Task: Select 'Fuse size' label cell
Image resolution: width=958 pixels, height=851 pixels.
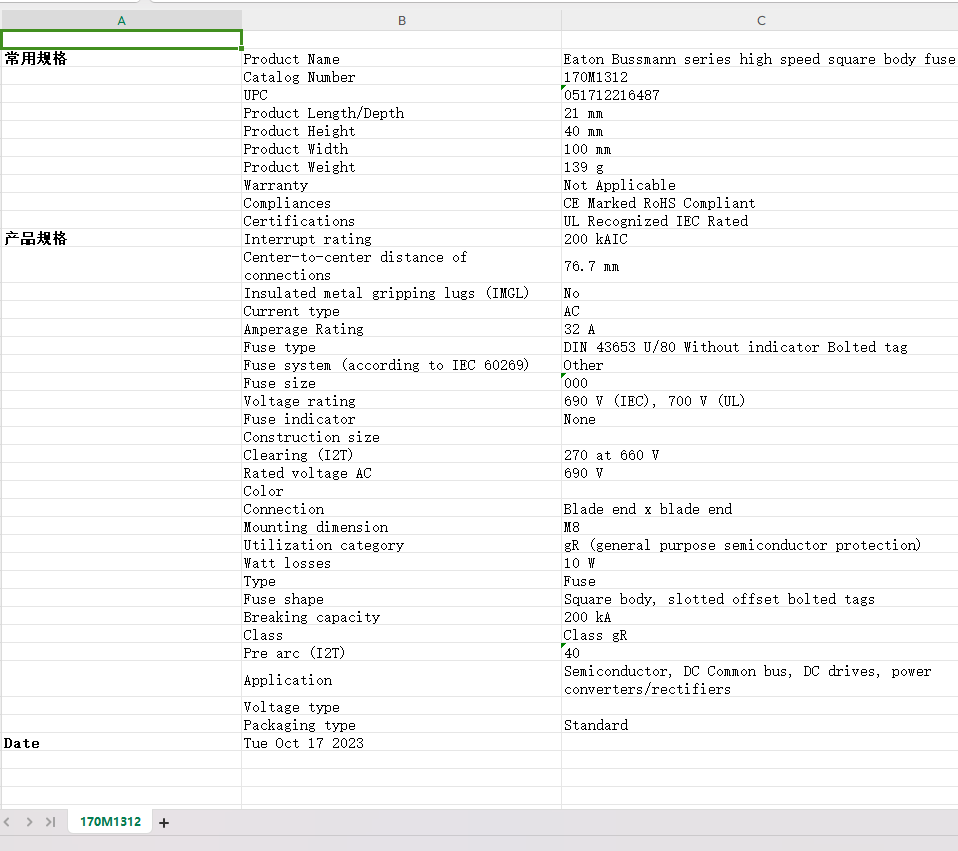Action: (401, 383)
